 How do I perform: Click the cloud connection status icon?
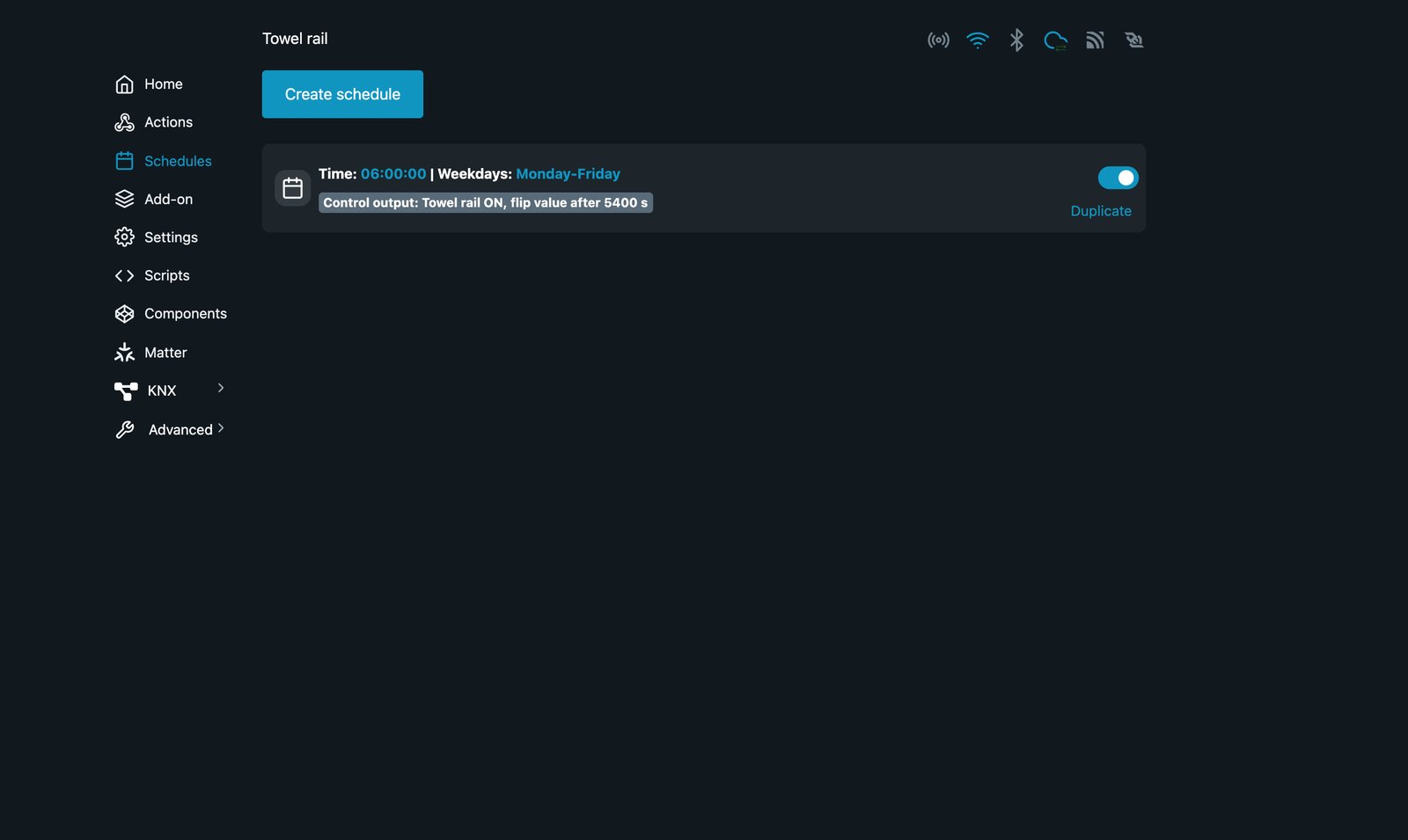tap(1055, 40)
